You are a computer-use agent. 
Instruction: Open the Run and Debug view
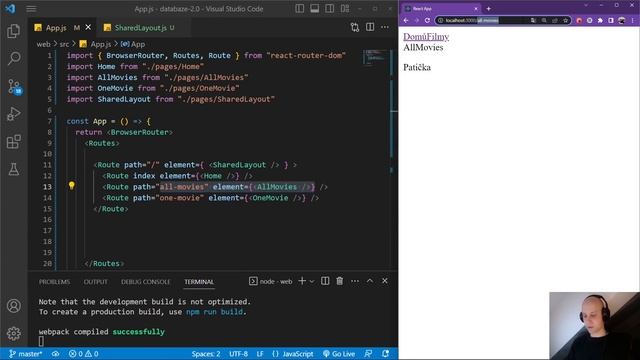(13, 114)
